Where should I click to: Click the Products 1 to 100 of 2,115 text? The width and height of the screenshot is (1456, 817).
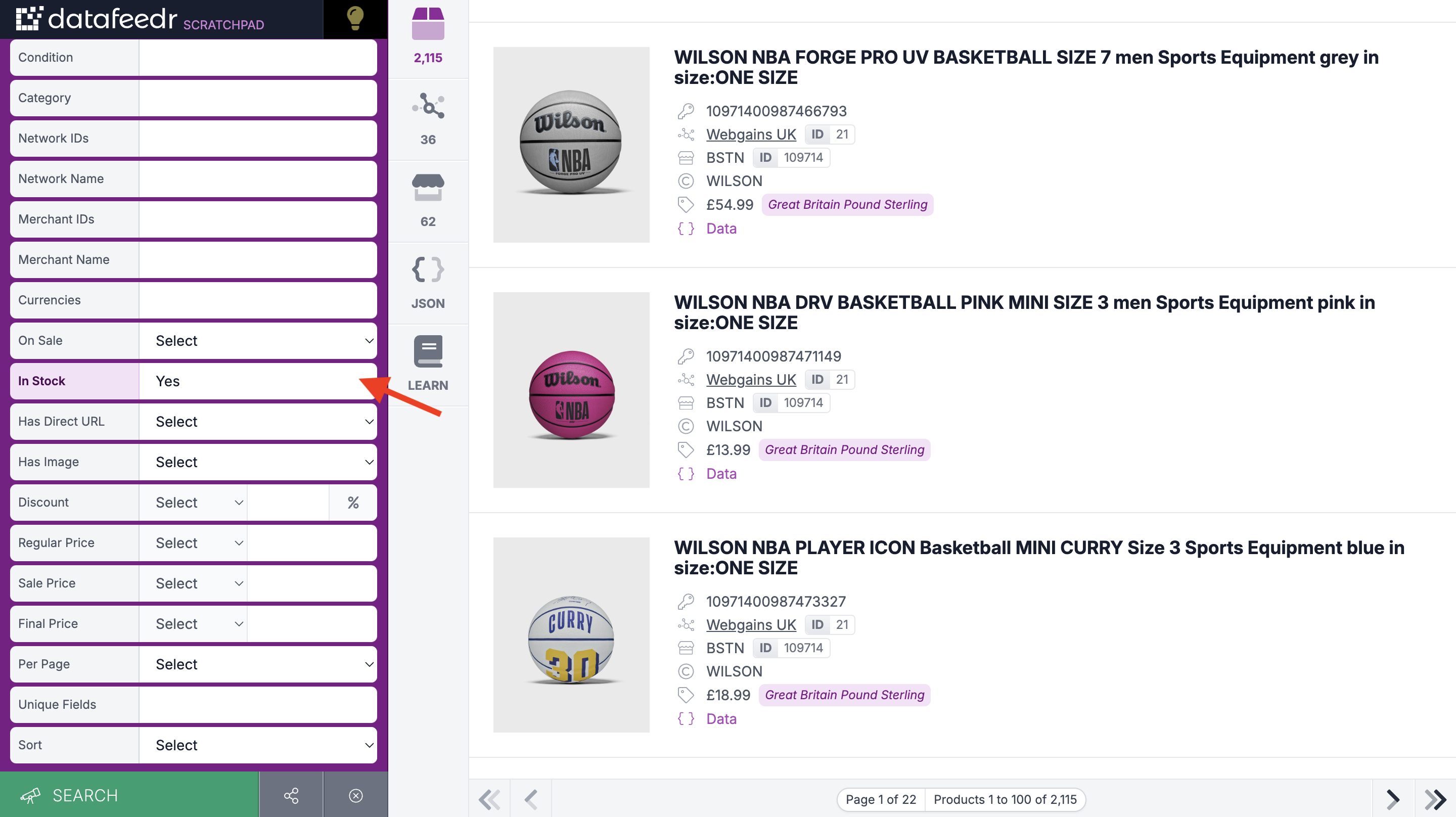coord(1005,799)
